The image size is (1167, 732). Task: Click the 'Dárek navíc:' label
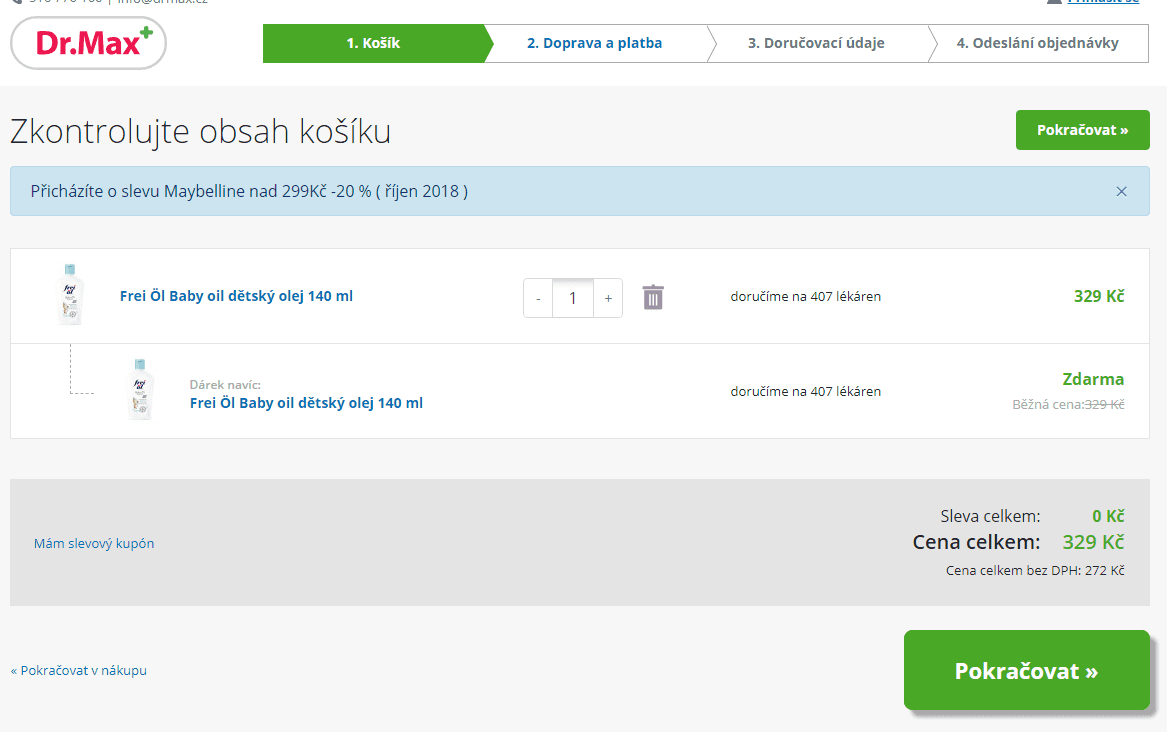[x=226, y=385]
